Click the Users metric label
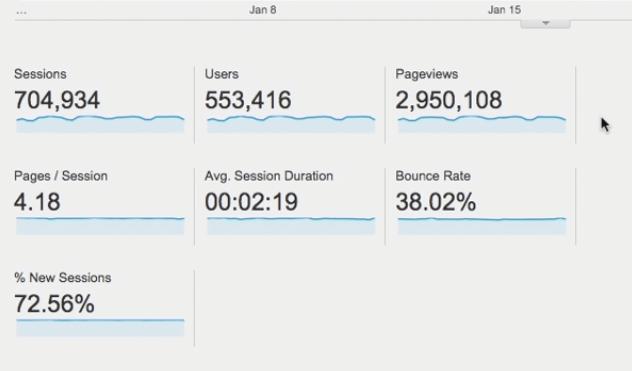Screen dimensions: 632x371 point(222,74)
